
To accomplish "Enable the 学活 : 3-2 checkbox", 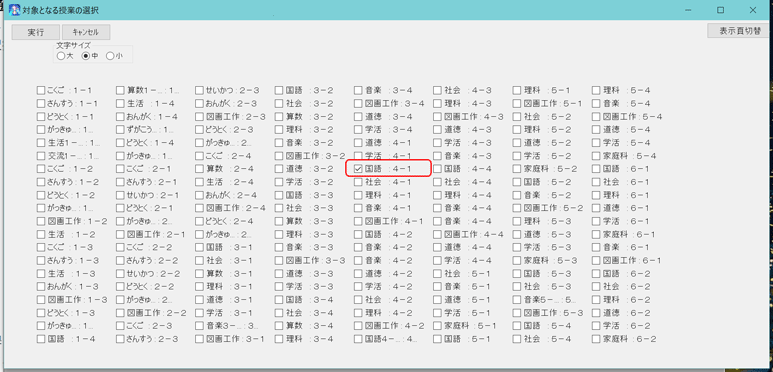I will (x=279, y=182).
